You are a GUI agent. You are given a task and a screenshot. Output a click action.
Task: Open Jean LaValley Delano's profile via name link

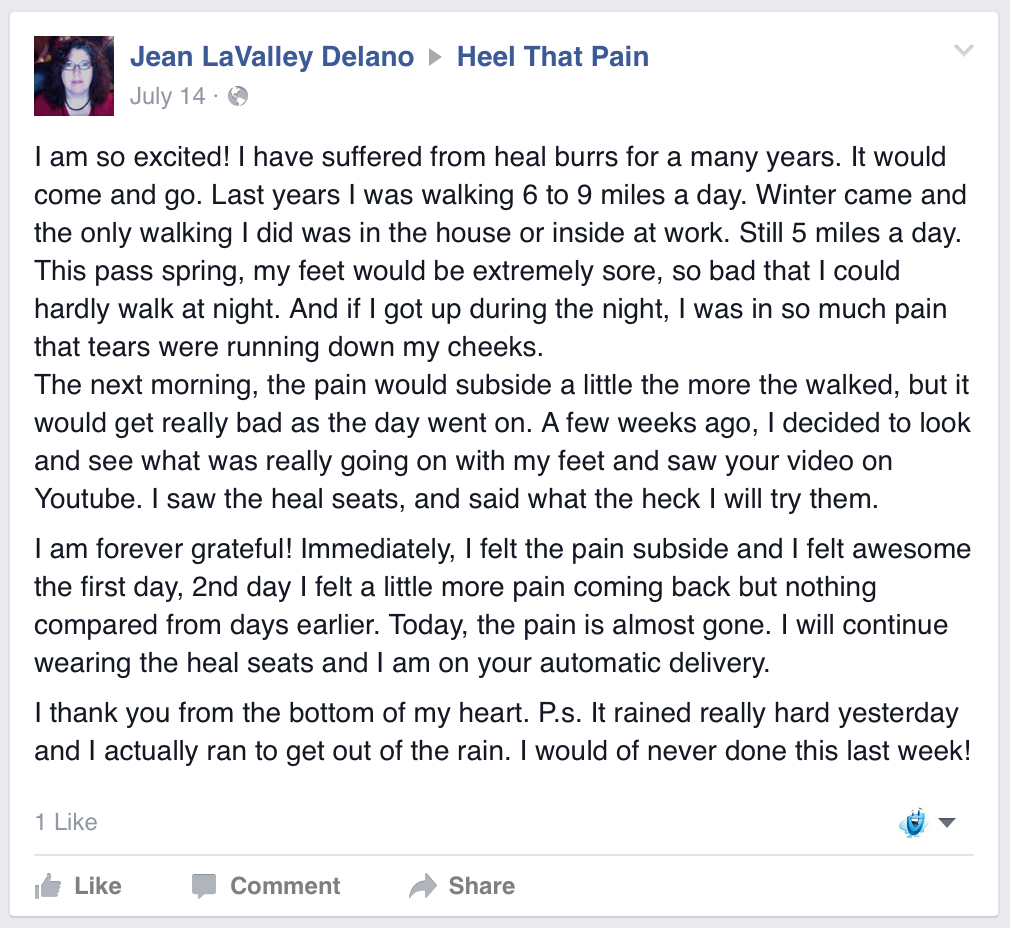(x=271, y=57)
